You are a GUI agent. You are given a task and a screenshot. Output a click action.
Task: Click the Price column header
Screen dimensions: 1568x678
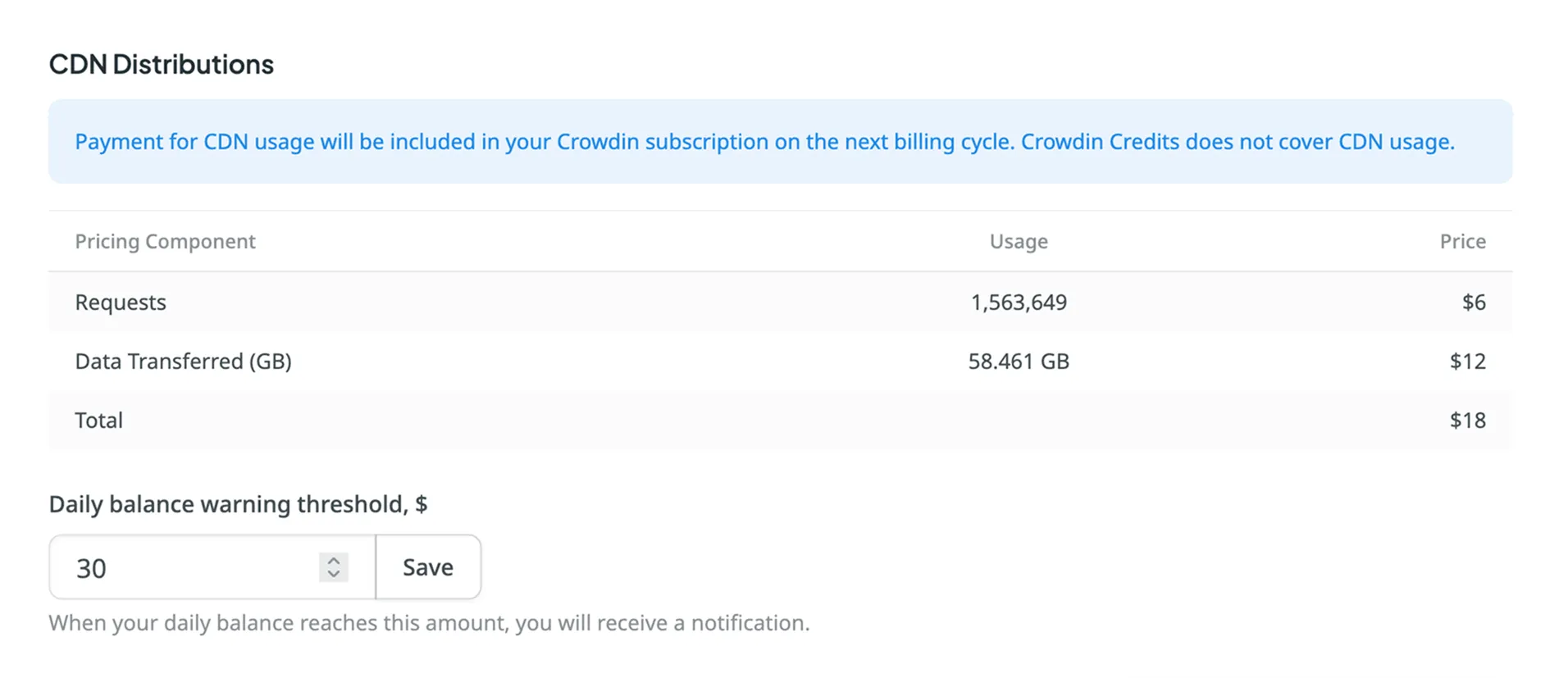1463,241
